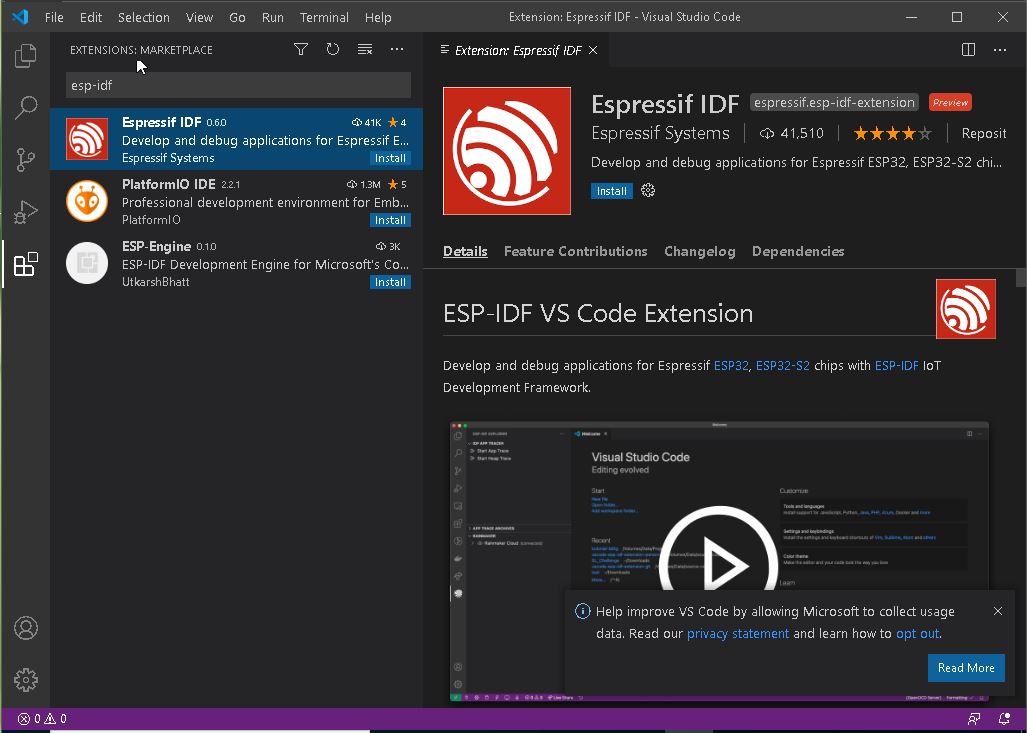Open the Edit menu
Screen dimensions: 1027x733
pyautogui.click(x=91, y=17)
